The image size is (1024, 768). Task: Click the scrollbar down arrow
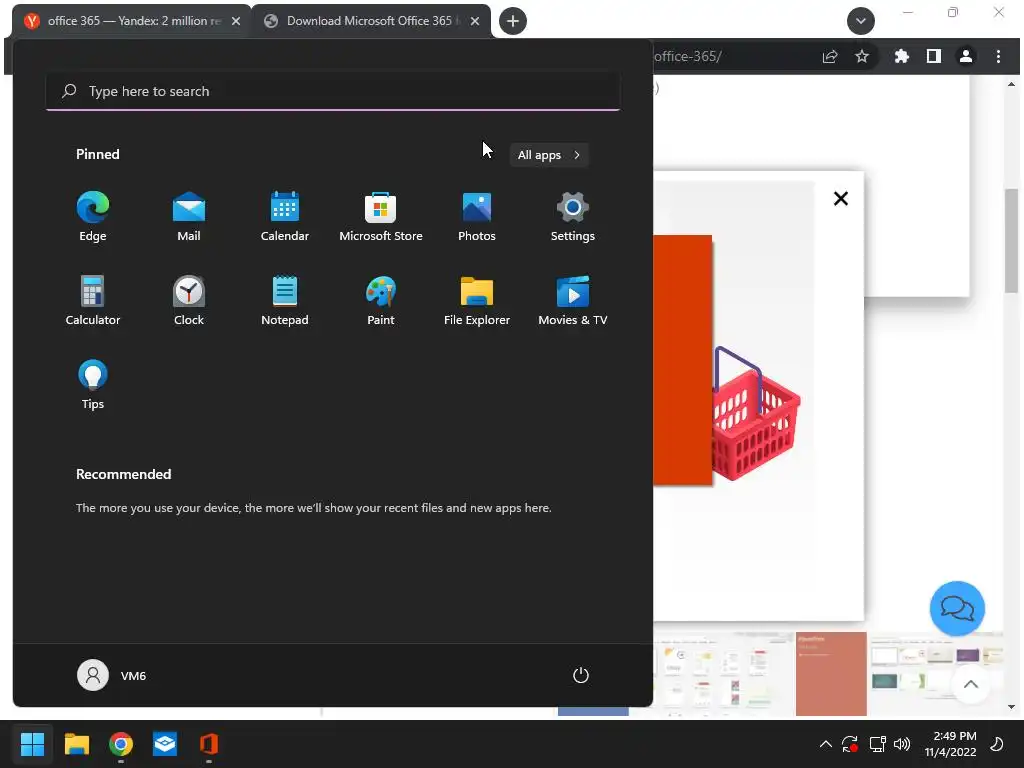(1011, 707)
